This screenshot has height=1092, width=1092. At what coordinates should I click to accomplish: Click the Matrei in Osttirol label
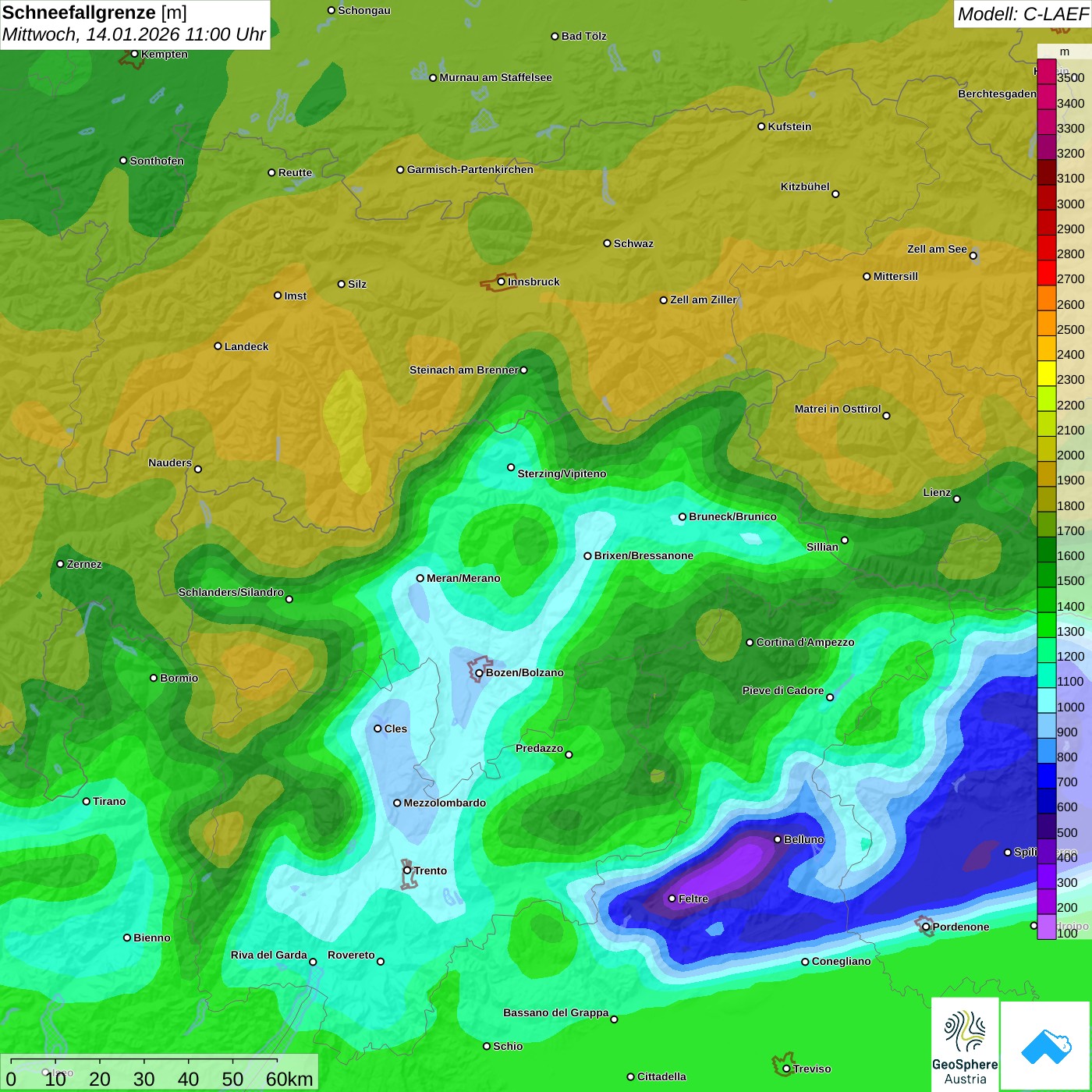[x=838, y=409]
